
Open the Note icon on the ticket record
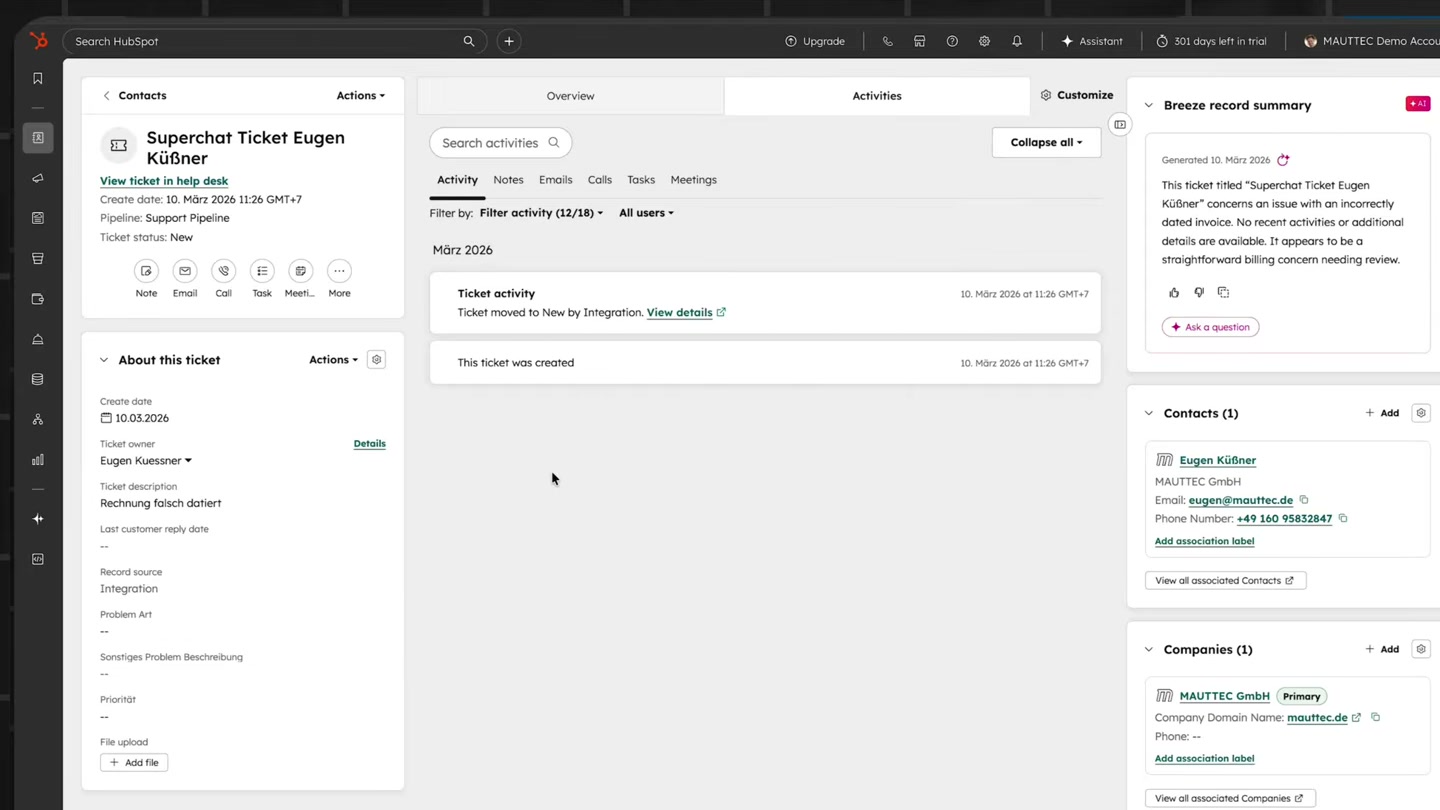pos(146,270)
